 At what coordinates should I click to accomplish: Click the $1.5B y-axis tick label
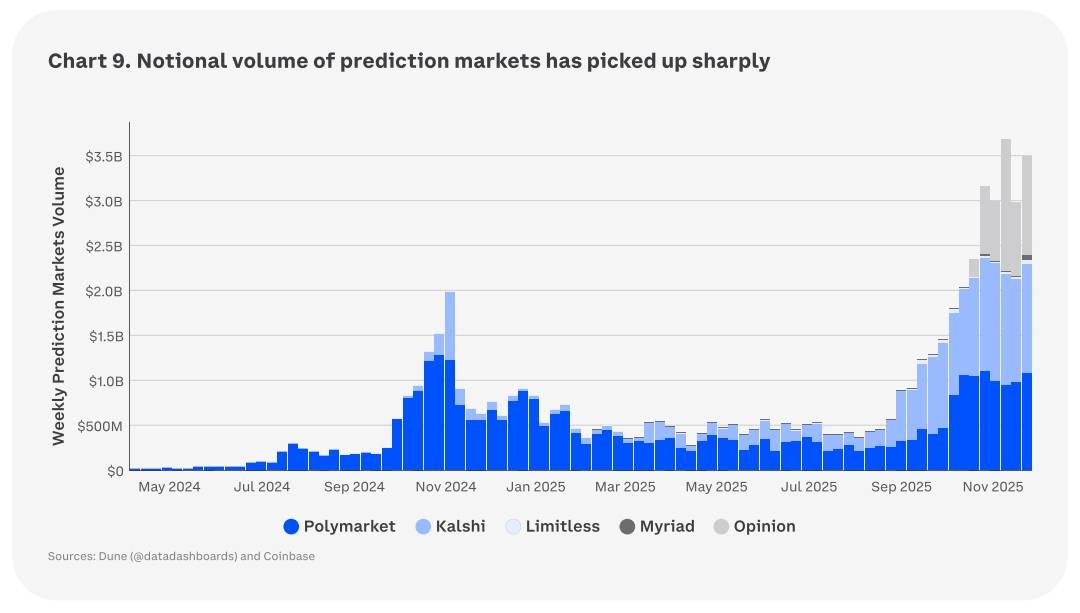pos(104,336)
